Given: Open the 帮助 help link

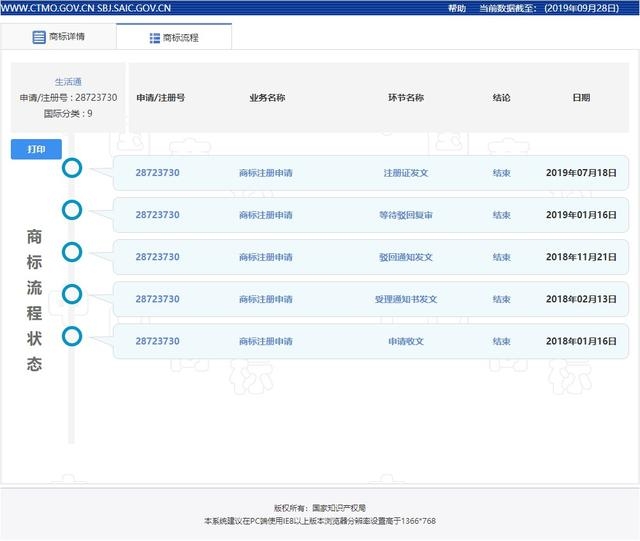Looking at the screenshot, I should [457, 8].
